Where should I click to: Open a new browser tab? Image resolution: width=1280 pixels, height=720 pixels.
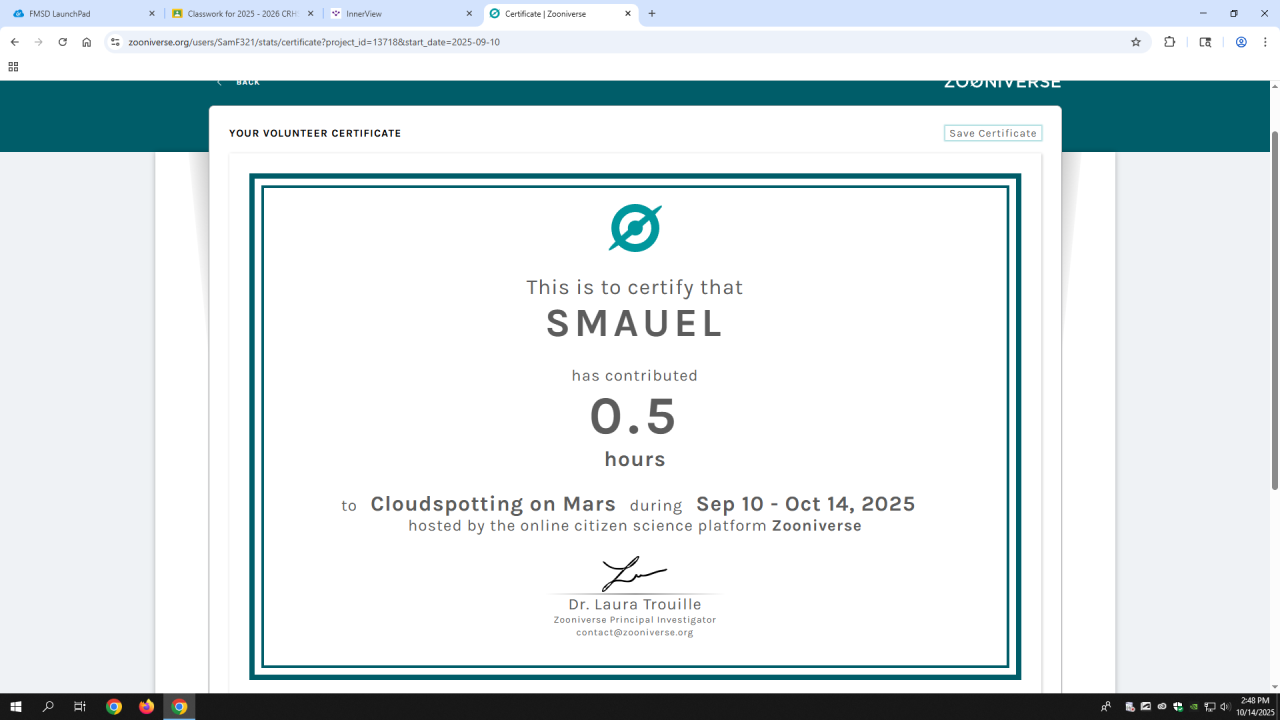pyautogui.click(x=652, y=14)
